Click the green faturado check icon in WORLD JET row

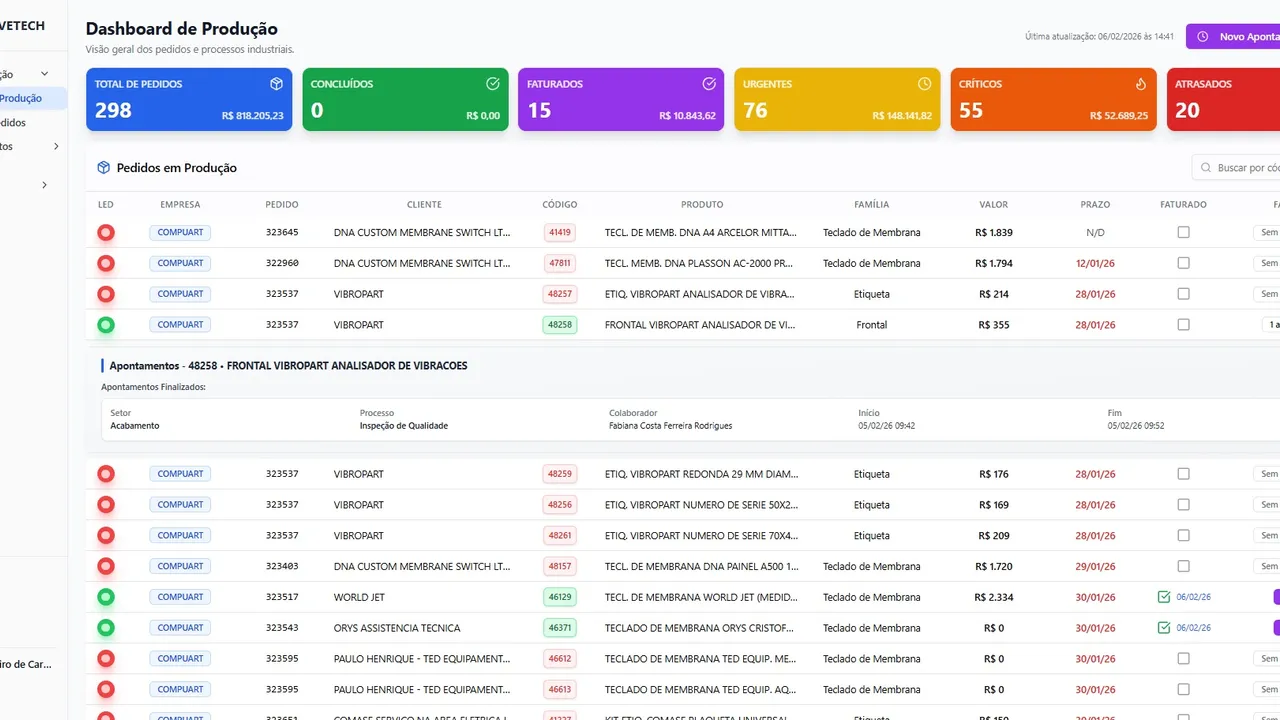[x=1164, y=597]
